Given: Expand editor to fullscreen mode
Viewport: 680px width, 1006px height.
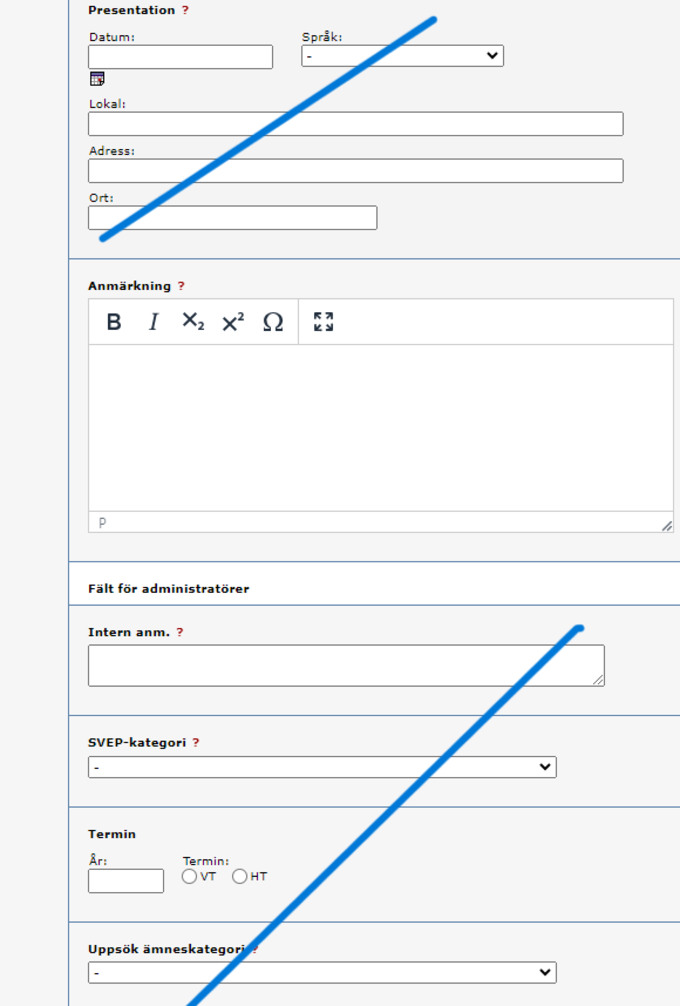Looking at the screenshot, I should click(x=323, y=322).
